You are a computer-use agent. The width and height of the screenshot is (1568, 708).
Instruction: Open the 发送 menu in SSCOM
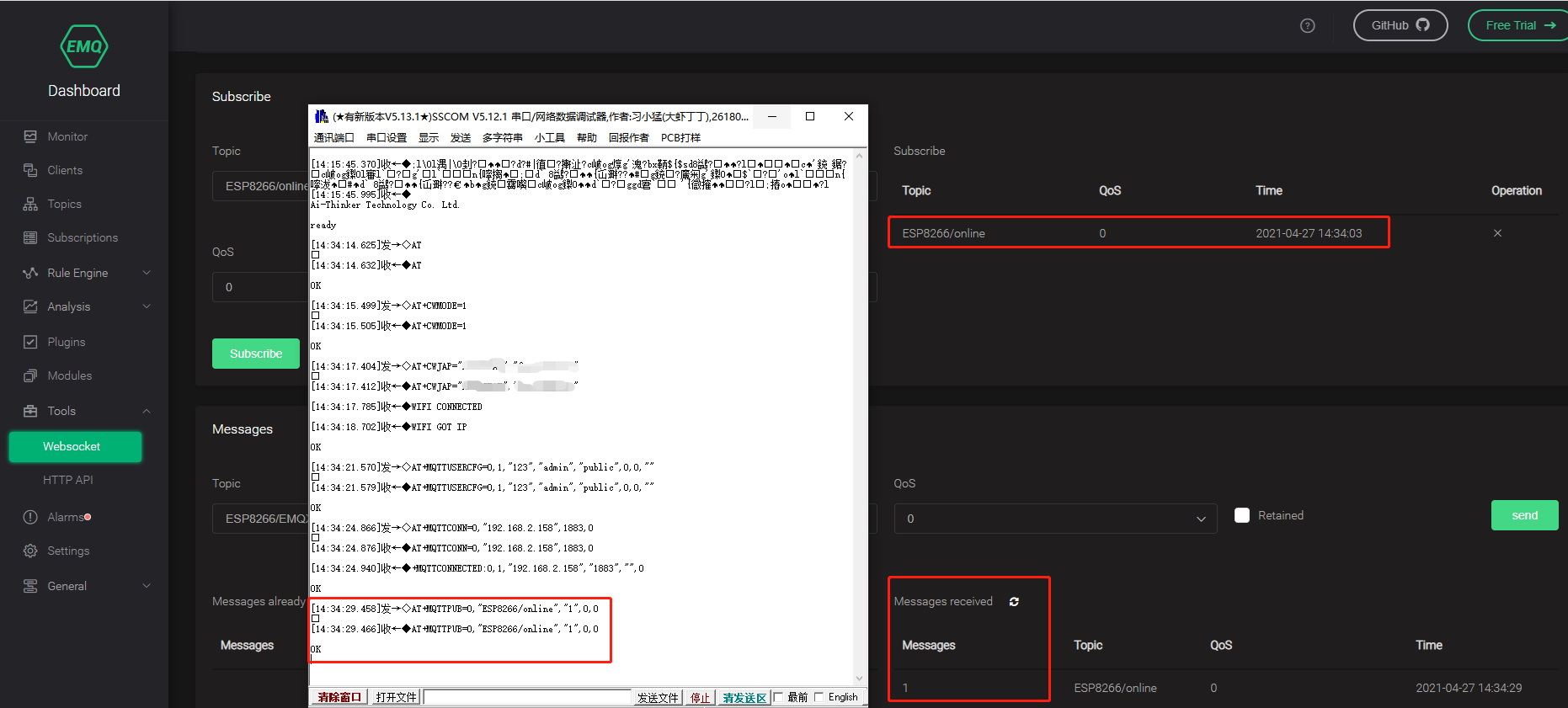[x=461, y=137]
